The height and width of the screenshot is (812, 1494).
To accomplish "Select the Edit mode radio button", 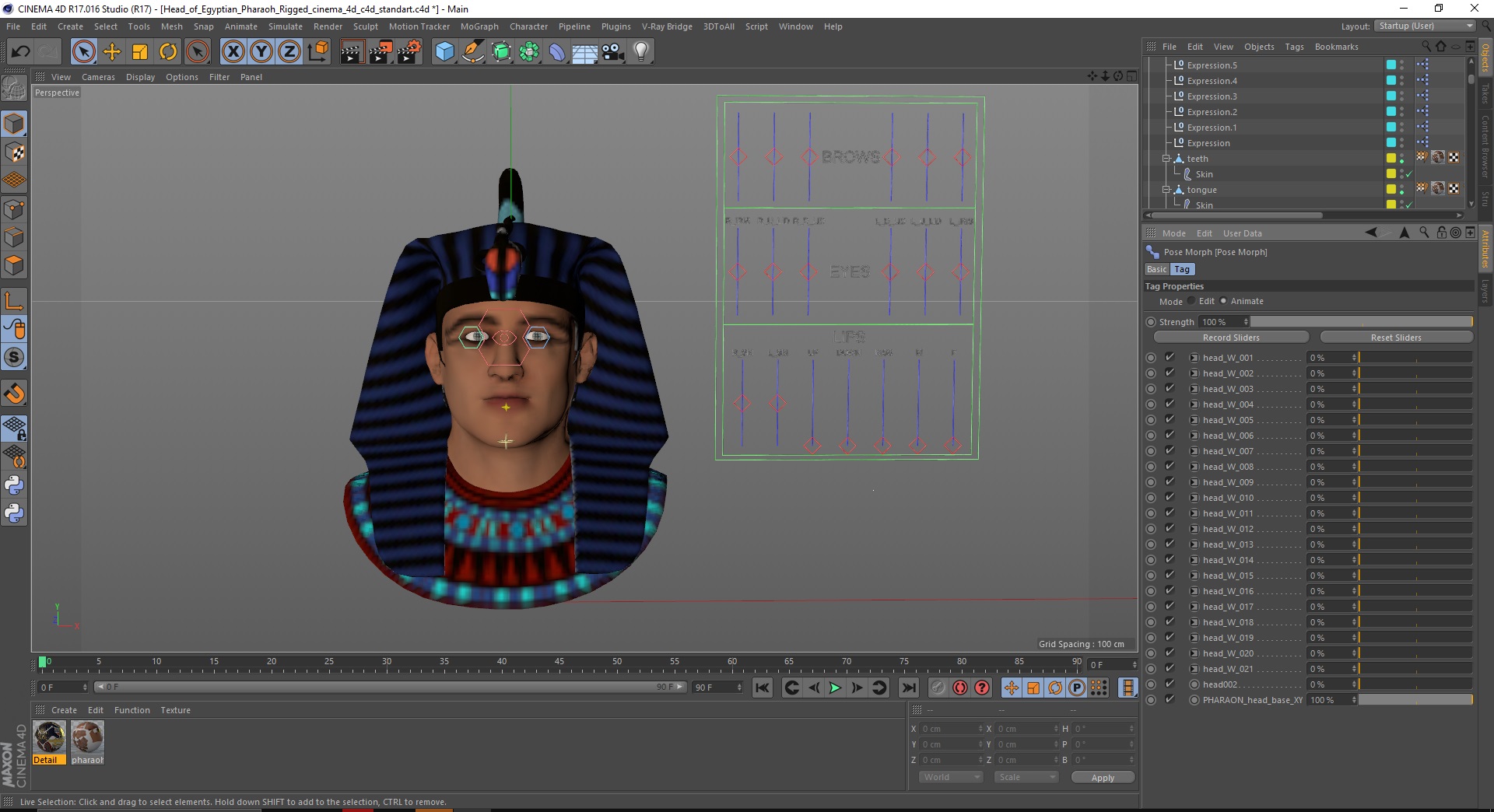I will point(1191,301).
